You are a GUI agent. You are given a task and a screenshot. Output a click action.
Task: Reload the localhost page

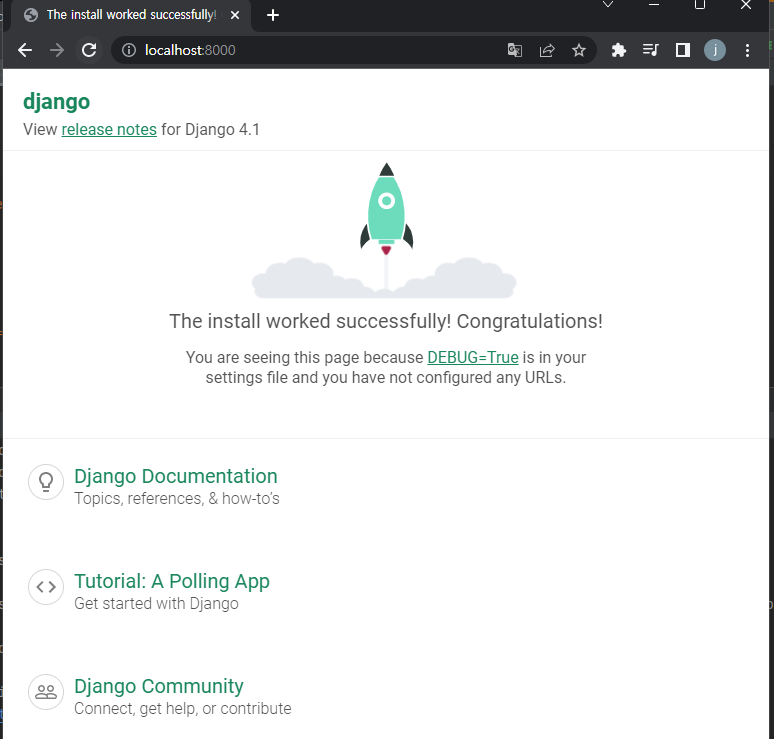click(89, 50)
